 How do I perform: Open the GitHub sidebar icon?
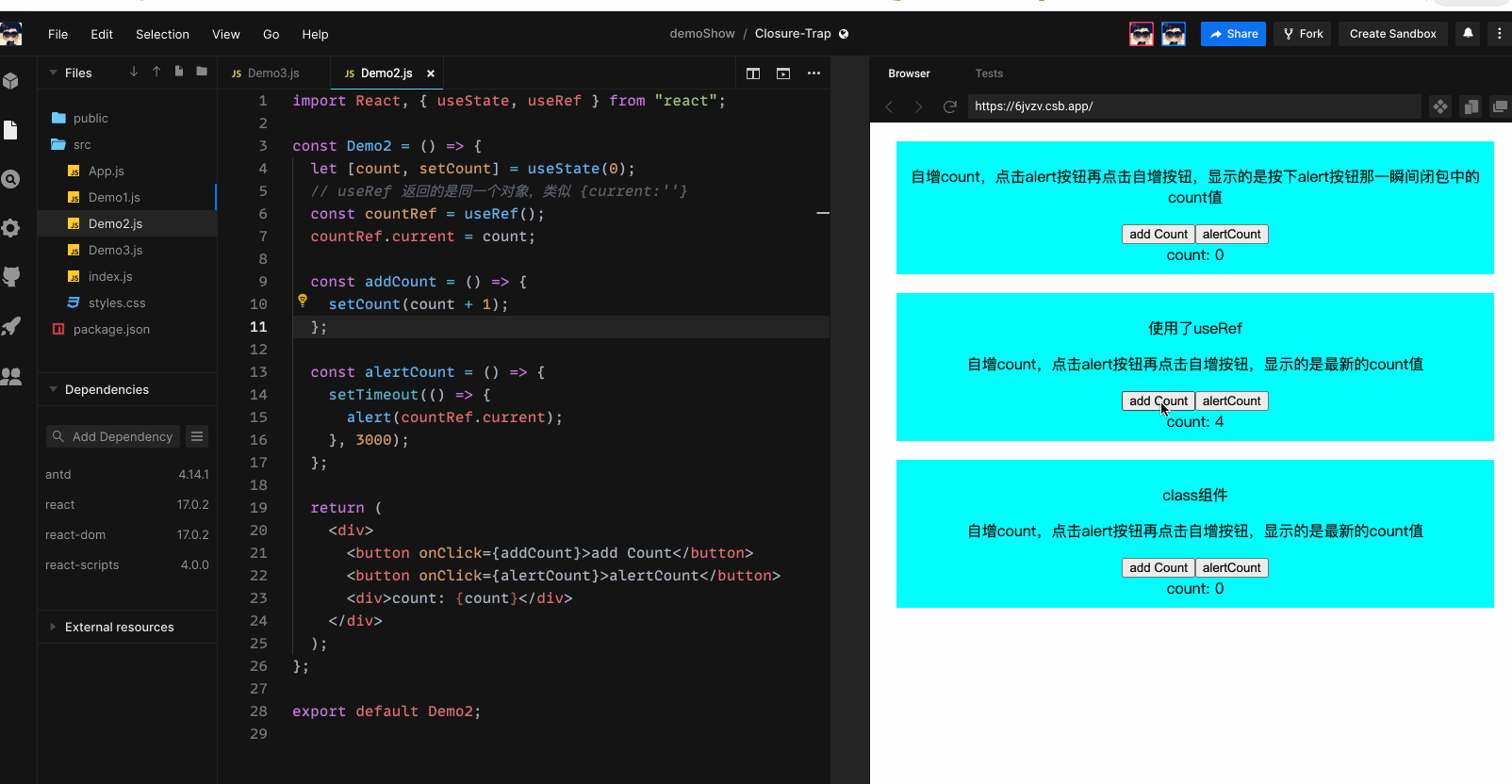point(10,277)
